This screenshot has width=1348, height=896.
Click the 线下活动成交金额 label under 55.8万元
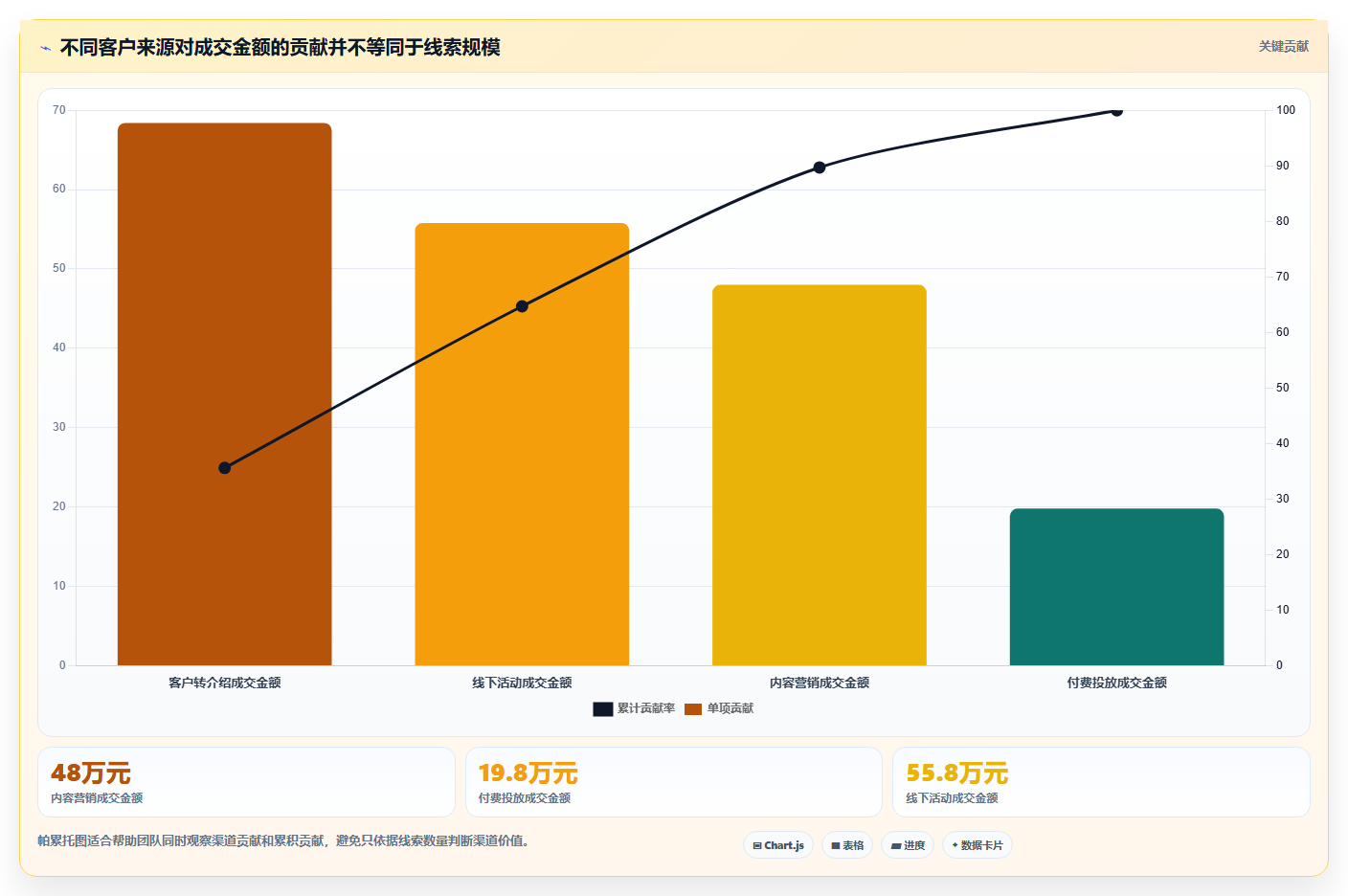point(952,797)
